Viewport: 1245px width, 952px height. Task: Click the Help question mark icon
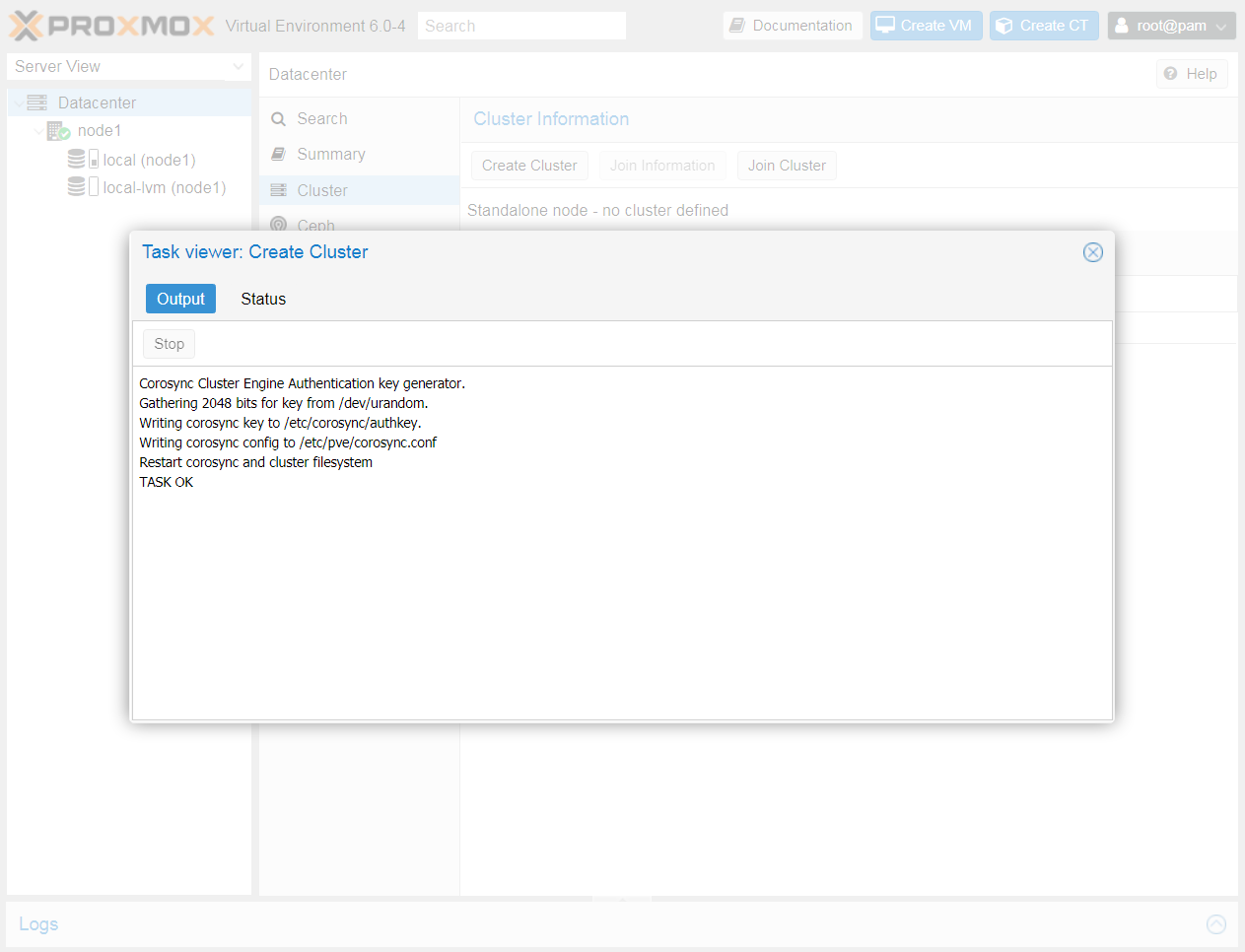(1170, 73)
